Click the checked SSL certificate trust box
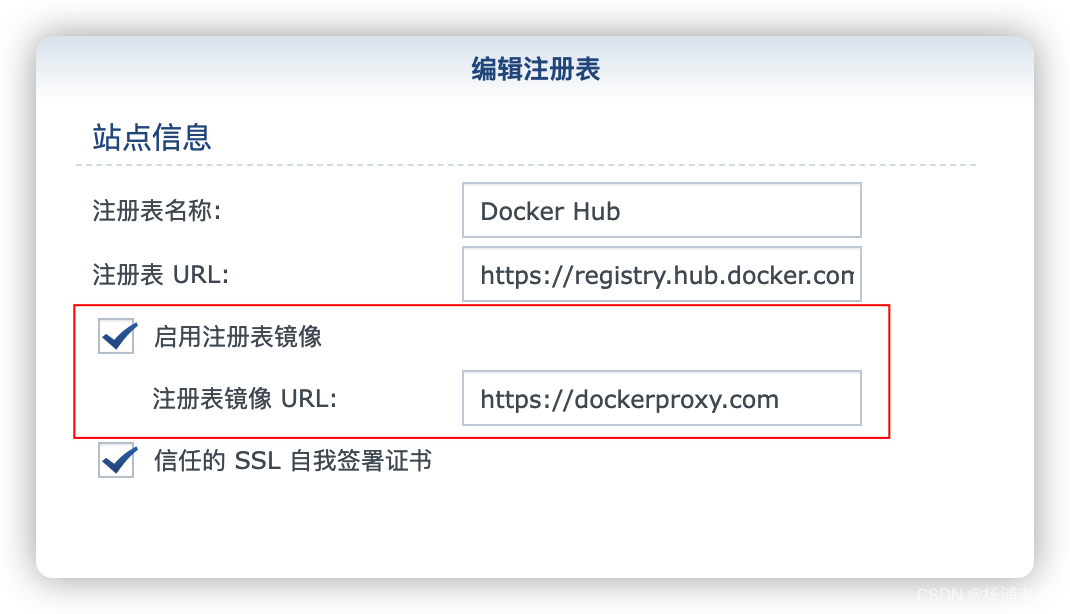Screen dimensions: 1070x614 click(116, 461)
